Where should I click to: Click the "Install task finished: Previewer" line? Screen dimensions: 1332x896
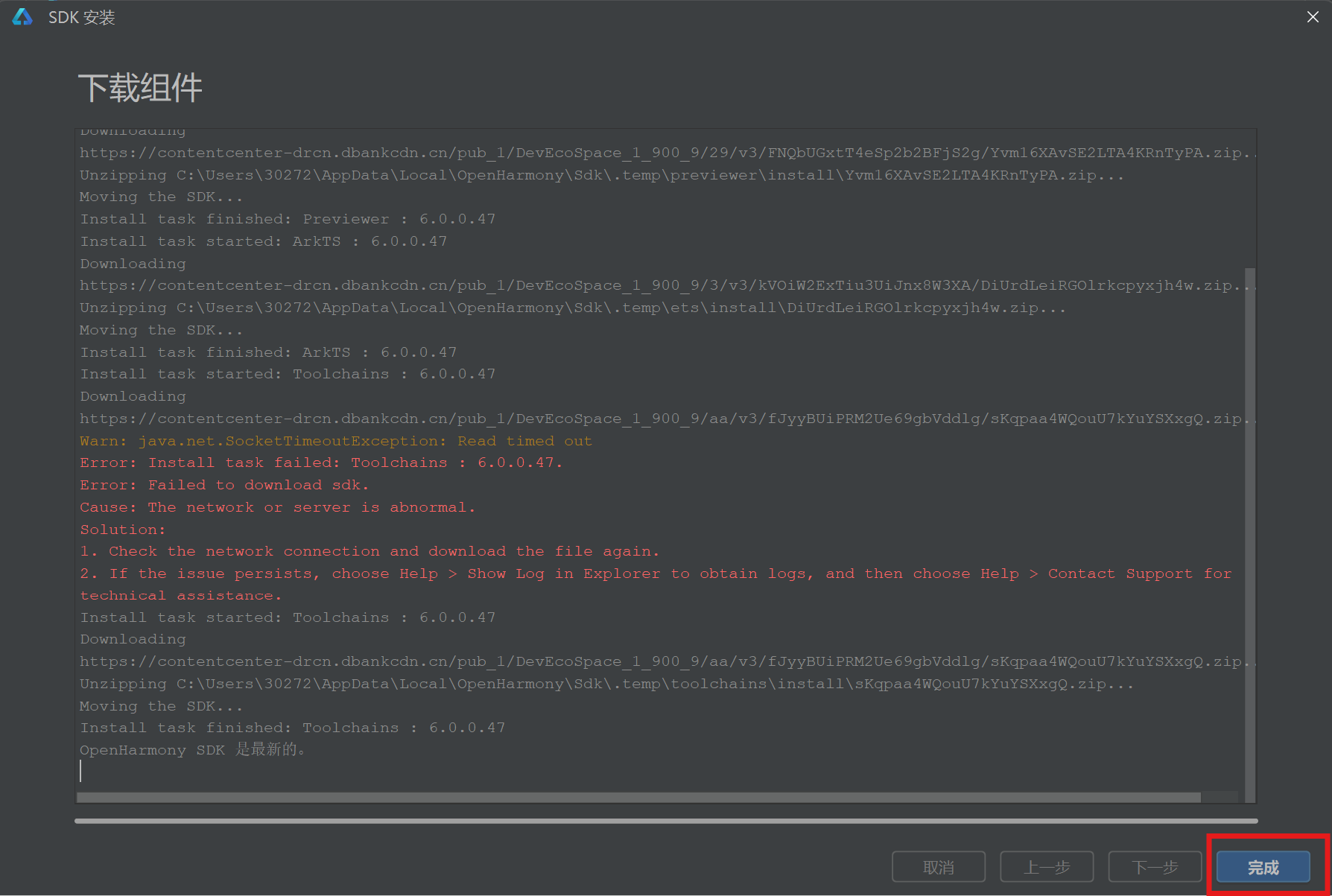(287, 219)
